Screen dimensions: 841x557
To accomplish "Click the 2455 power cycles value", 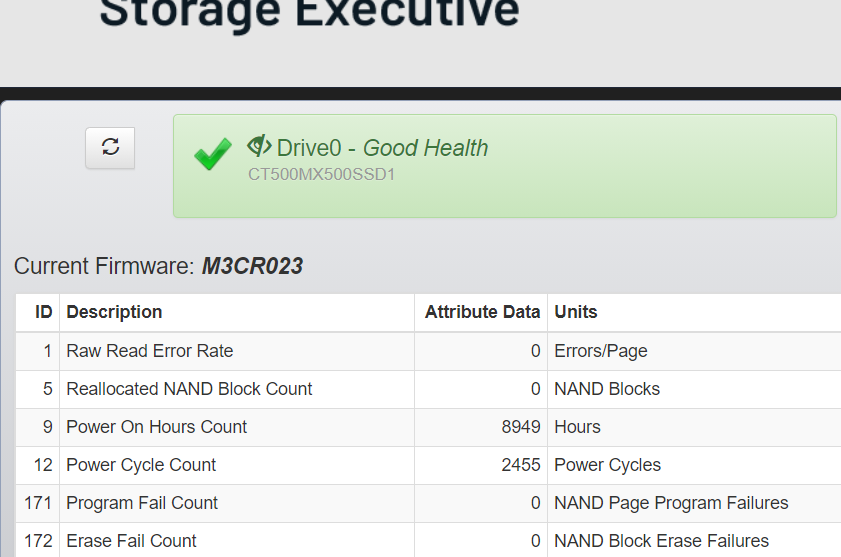I will point(521,465).
